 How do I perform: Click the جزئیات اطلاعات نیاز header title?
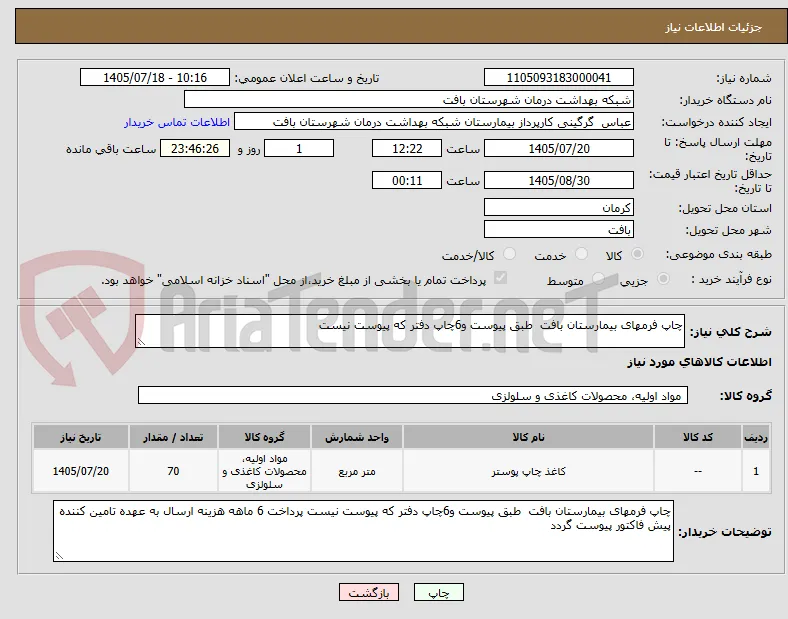714,27
